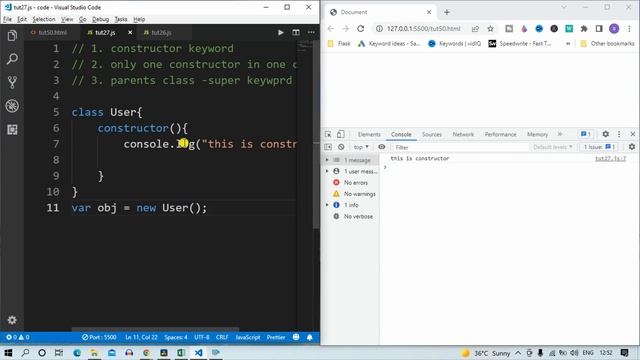
Task: Open DevTools settings gear
Action: pyautogui.click(x=606, y=134)
